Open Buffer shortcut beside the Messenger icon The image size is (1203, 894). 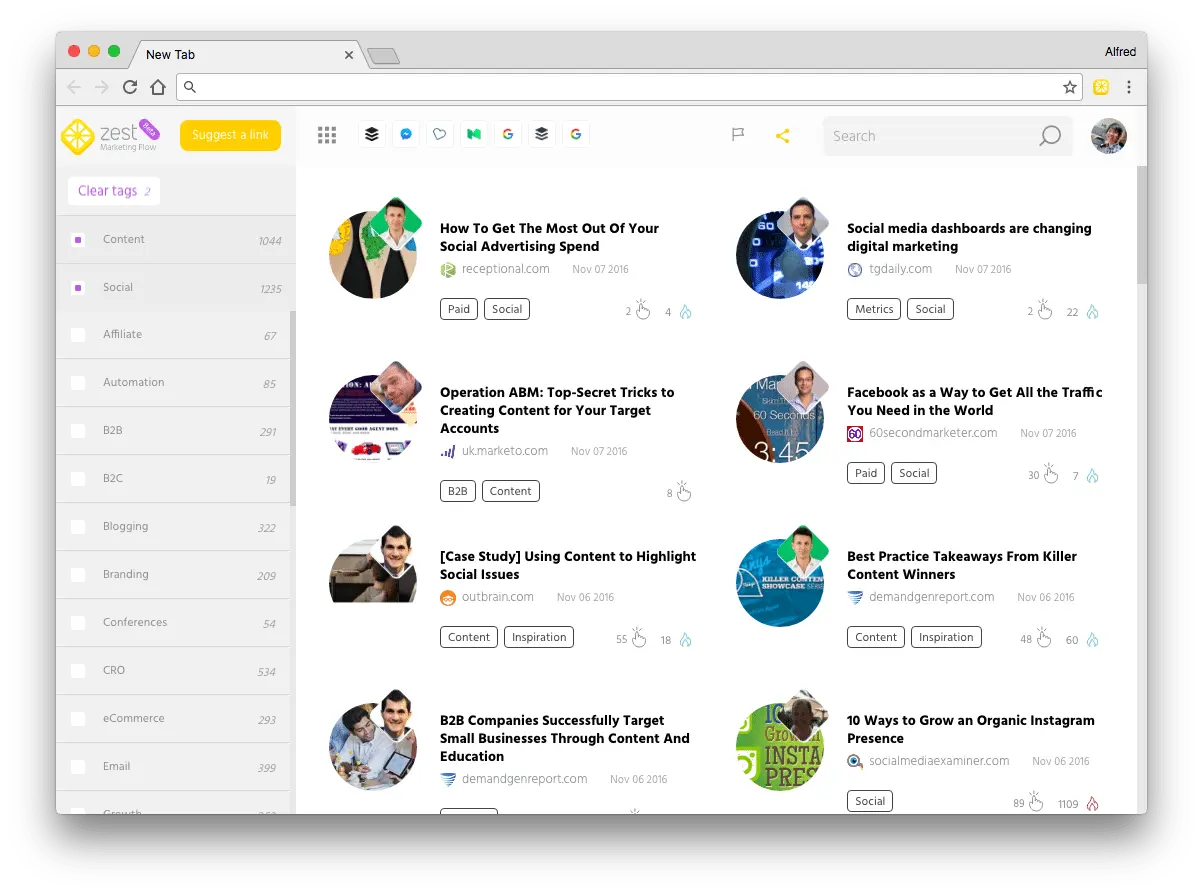(x=372, y=134)
